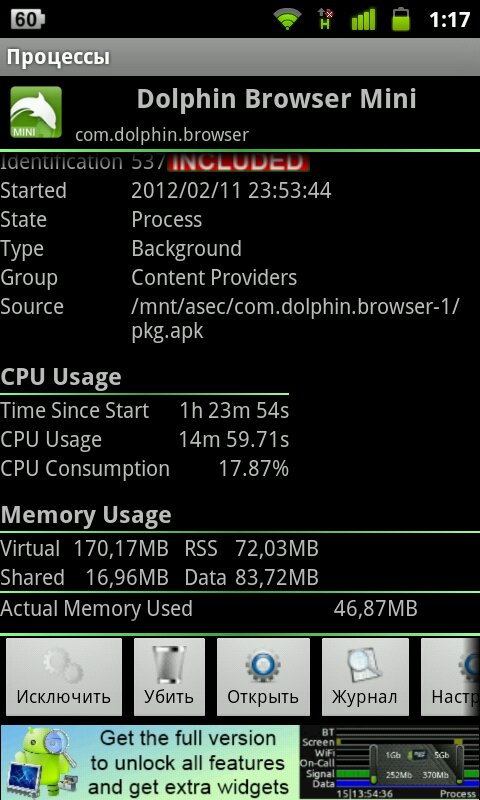Tap the green battery icon in status bar
Viewport: 480px width, 800px height.
click(x=401, y=19)
